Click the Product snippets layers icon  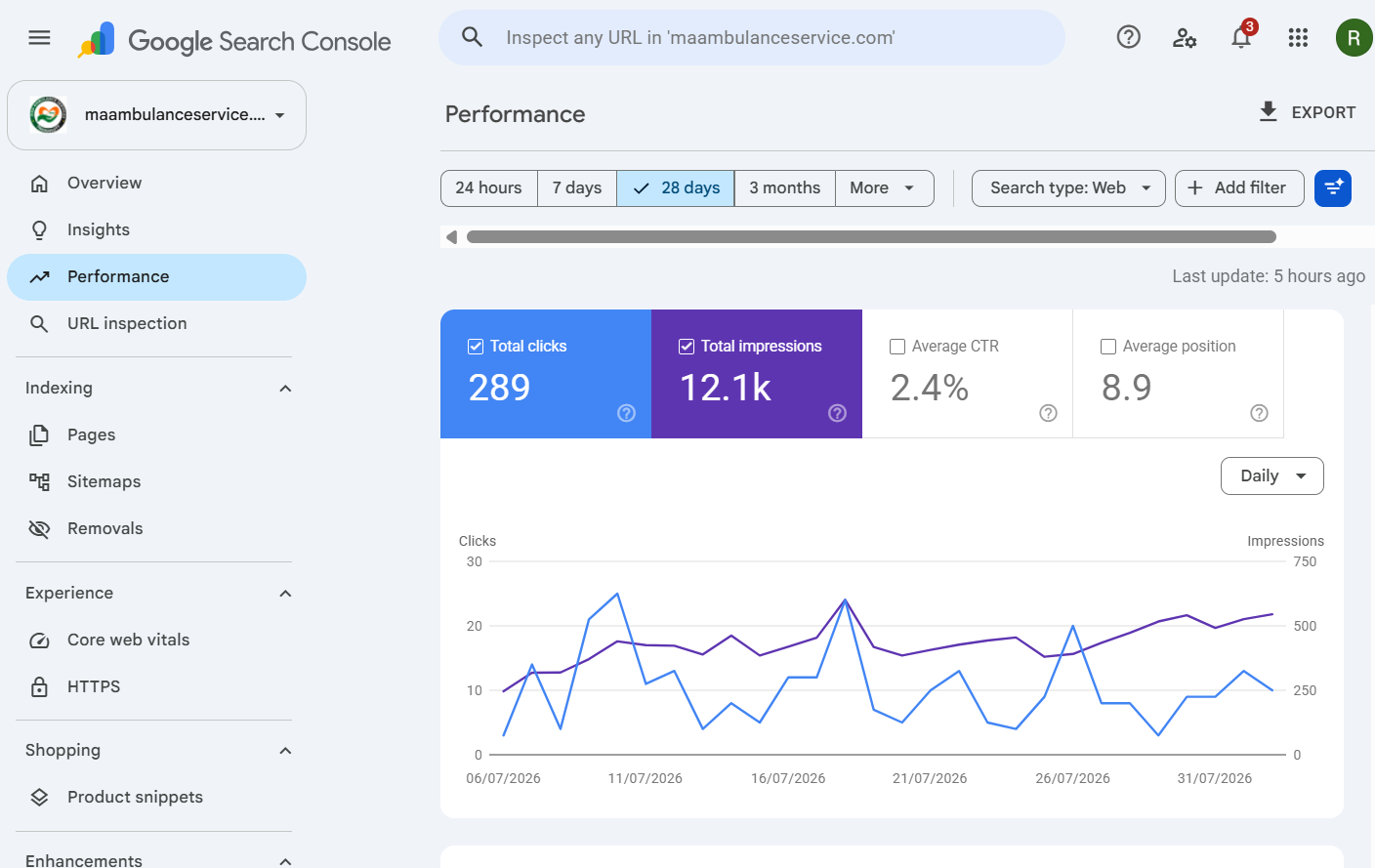click(x=39, y=797)
